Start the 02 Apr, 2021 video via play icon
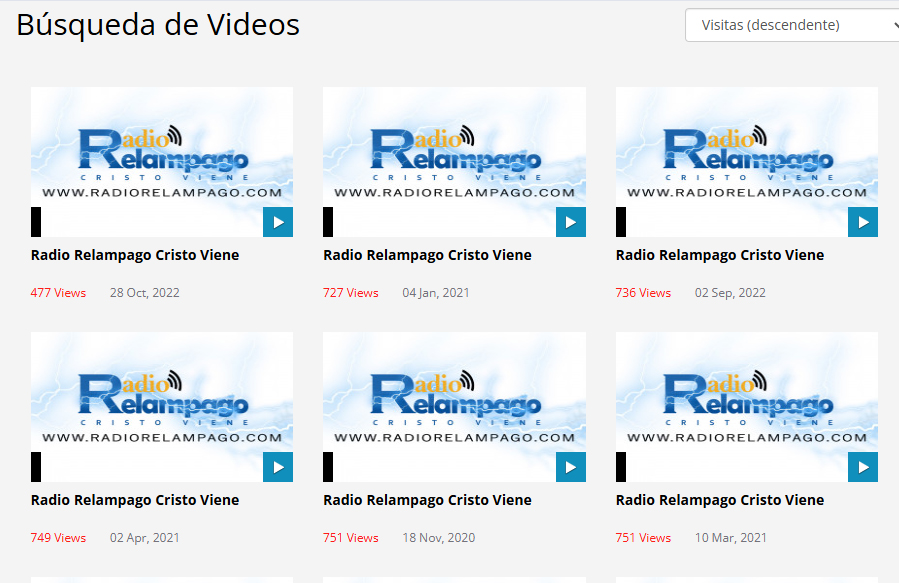 278,467
